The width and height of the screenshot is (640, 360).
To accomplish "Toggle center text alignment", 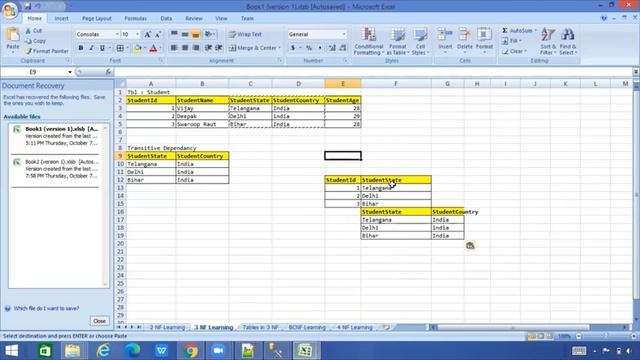I will pos(185,48).
